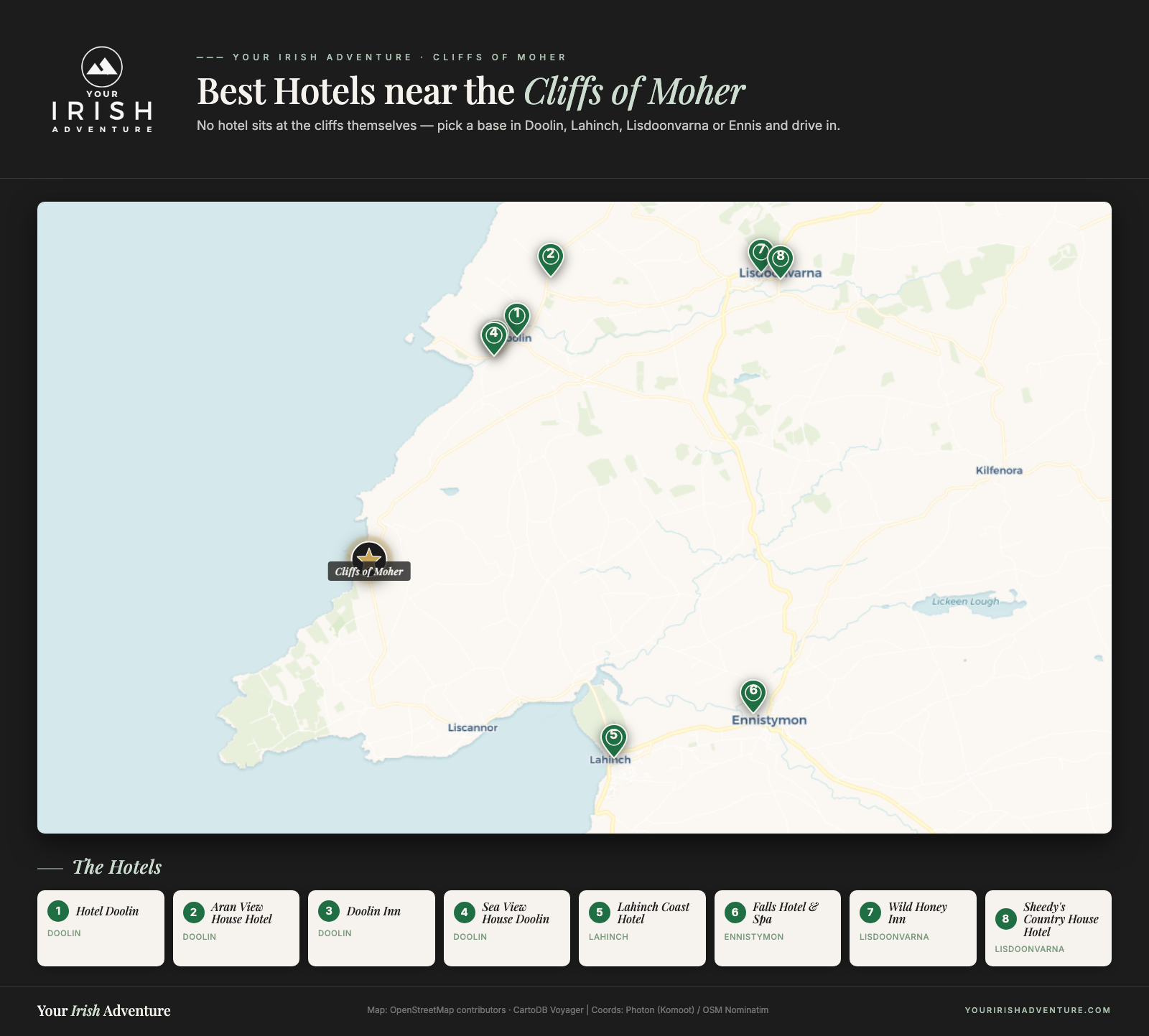Click the LISDOONVARNA tag under Sheedy's Country House Hotel
The height and width of the screenshot is (1036, 1149).
point(1029,949)
